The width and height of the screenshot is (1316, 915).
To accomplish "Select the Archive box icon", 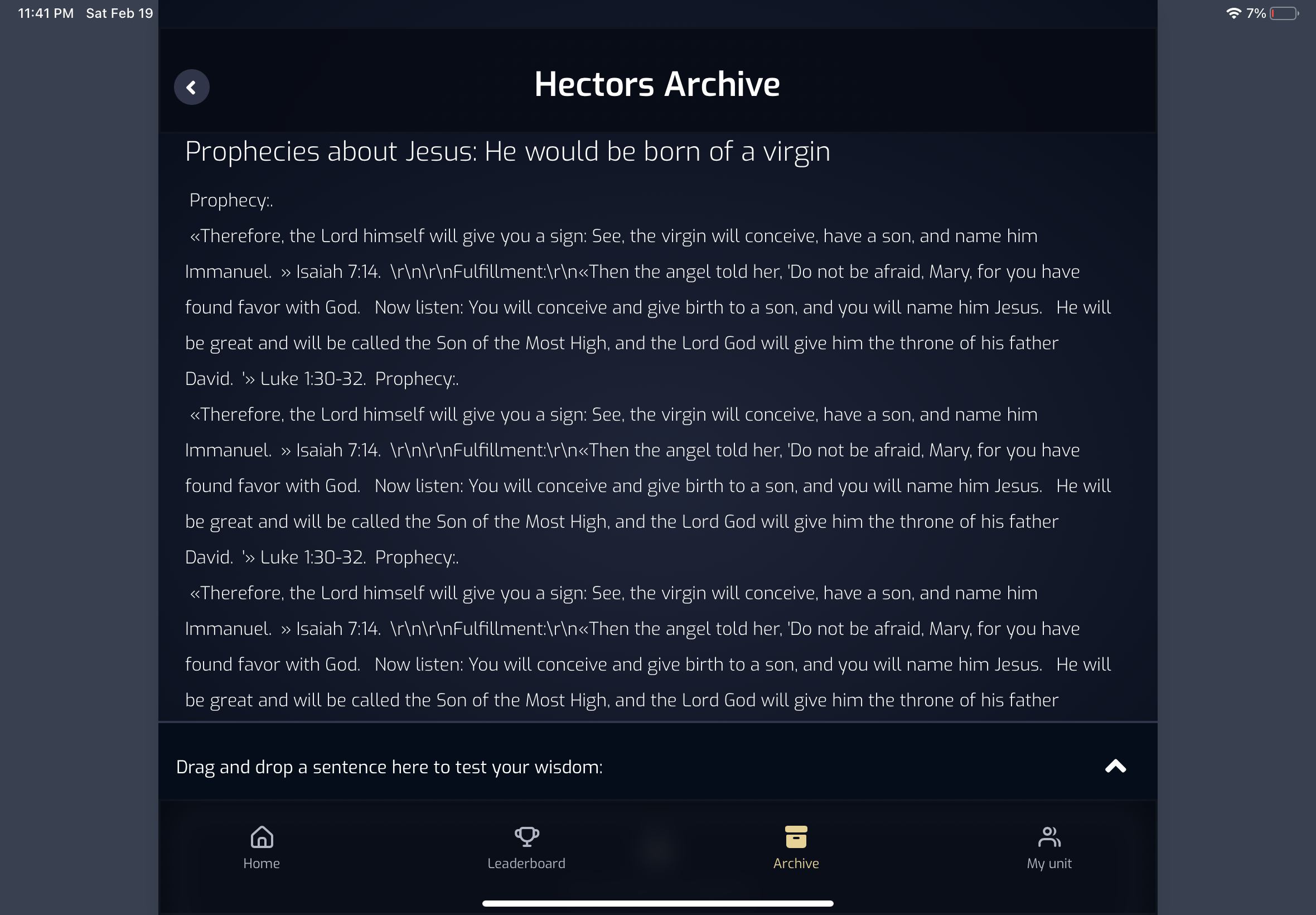I will point(796,836).
